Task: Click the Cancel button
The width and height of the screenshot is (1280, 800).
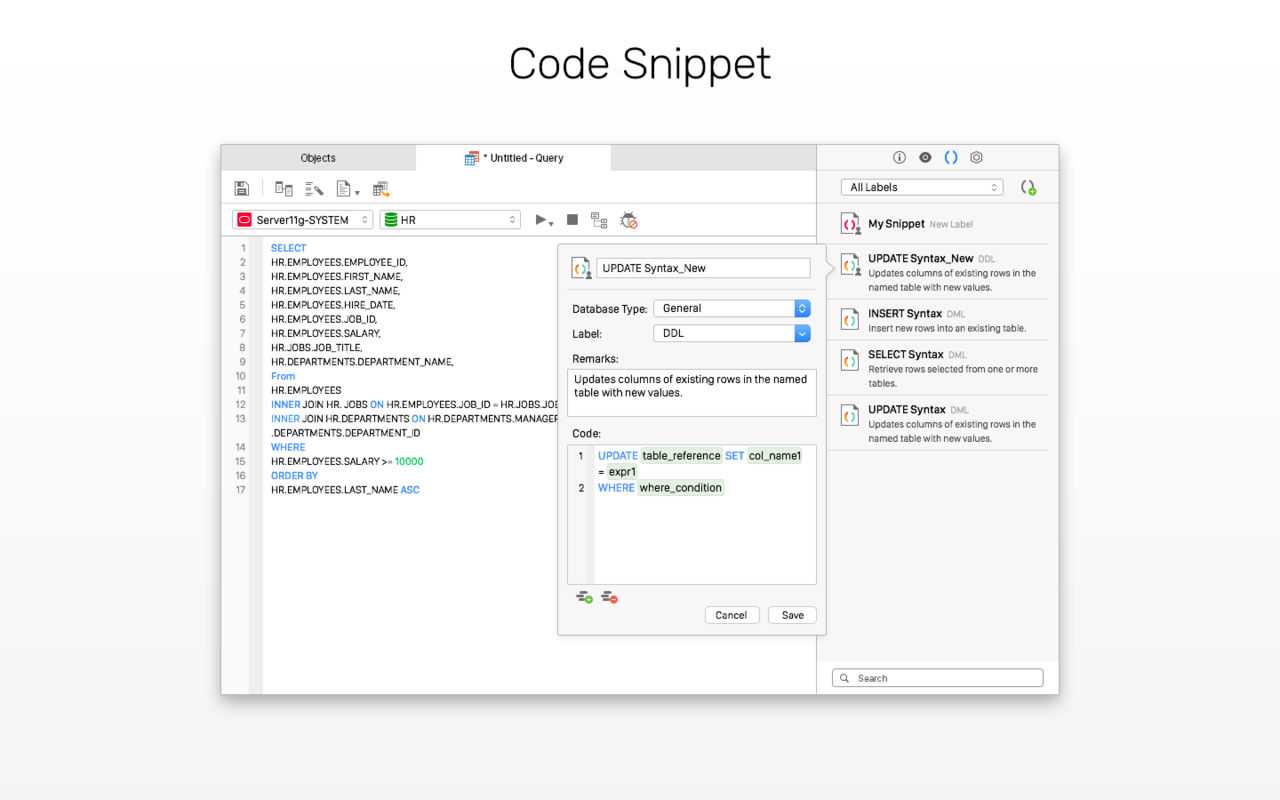Action: pyautogui.click(x=732, y=615)
